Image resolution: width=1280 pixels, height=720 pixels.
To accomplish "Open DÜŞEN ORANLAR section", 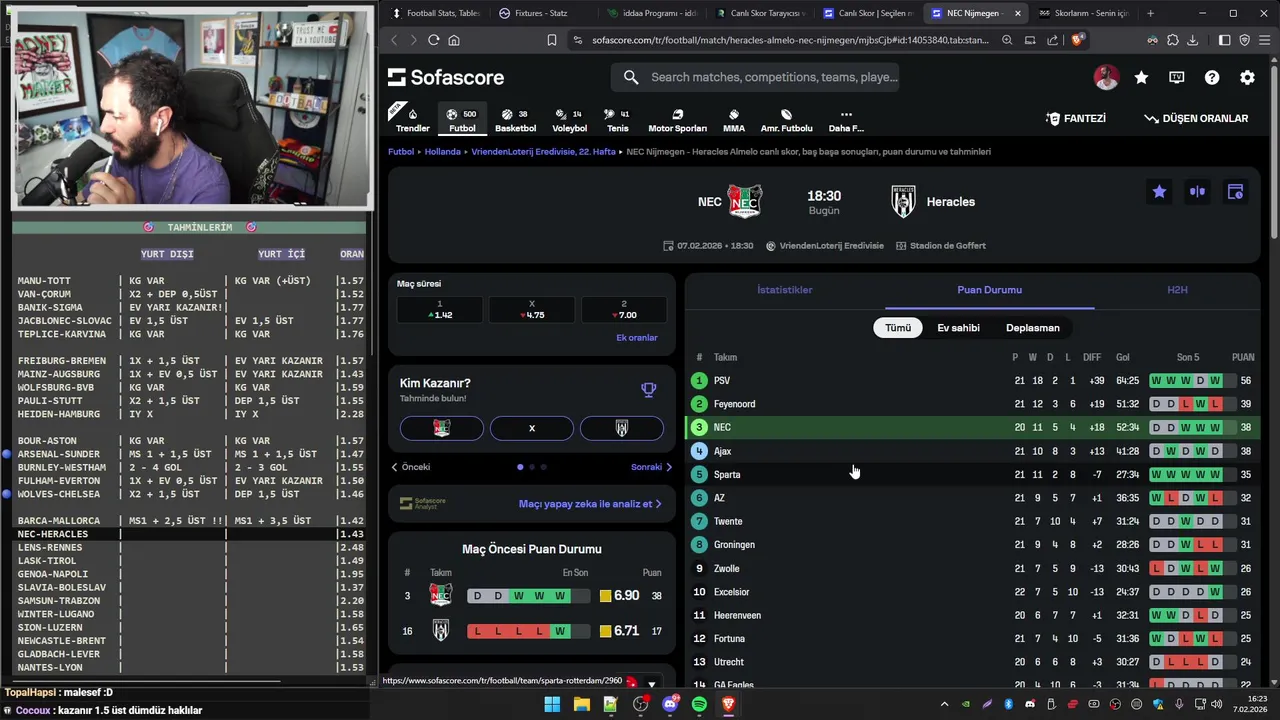I will 1196,118.
